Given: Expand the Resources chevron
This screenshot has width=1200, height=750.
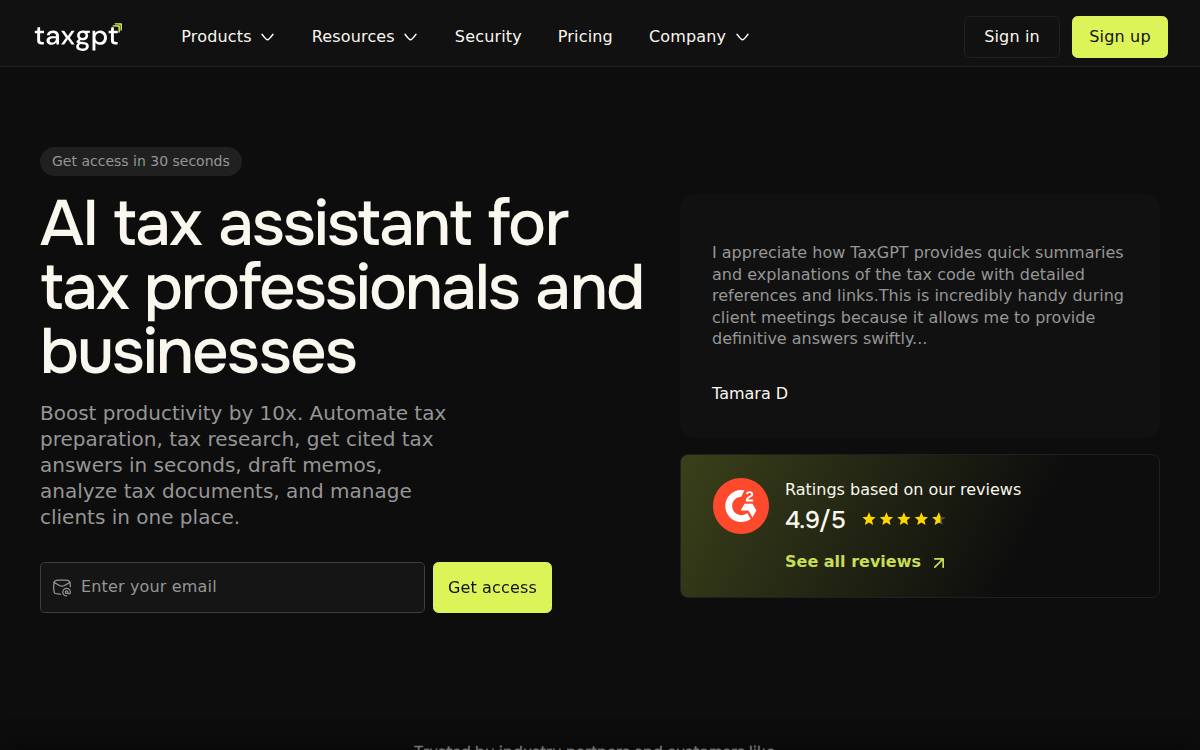Looking at the screenshot, I should 410,37.
